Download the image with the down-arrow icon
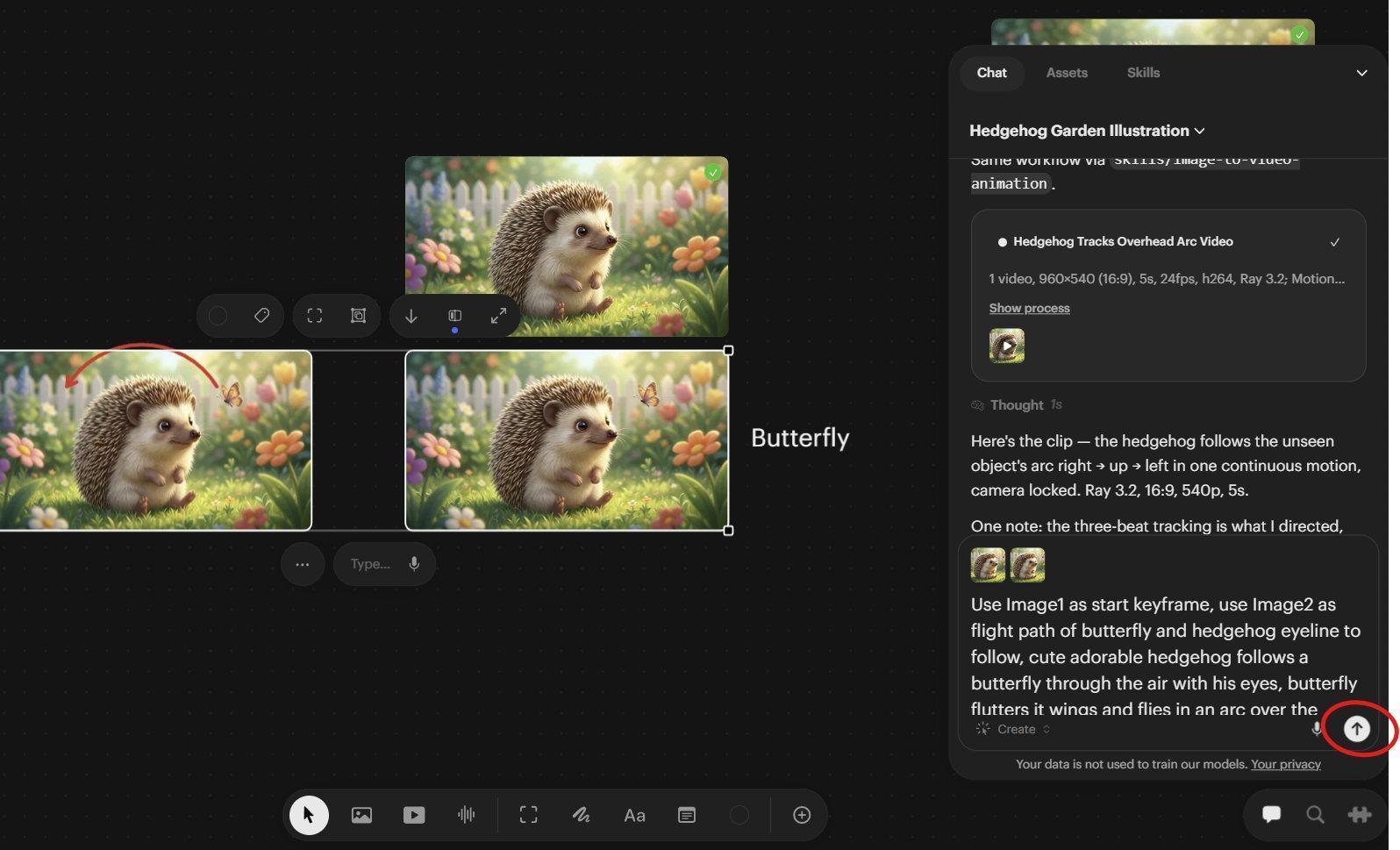 point(411,316)
